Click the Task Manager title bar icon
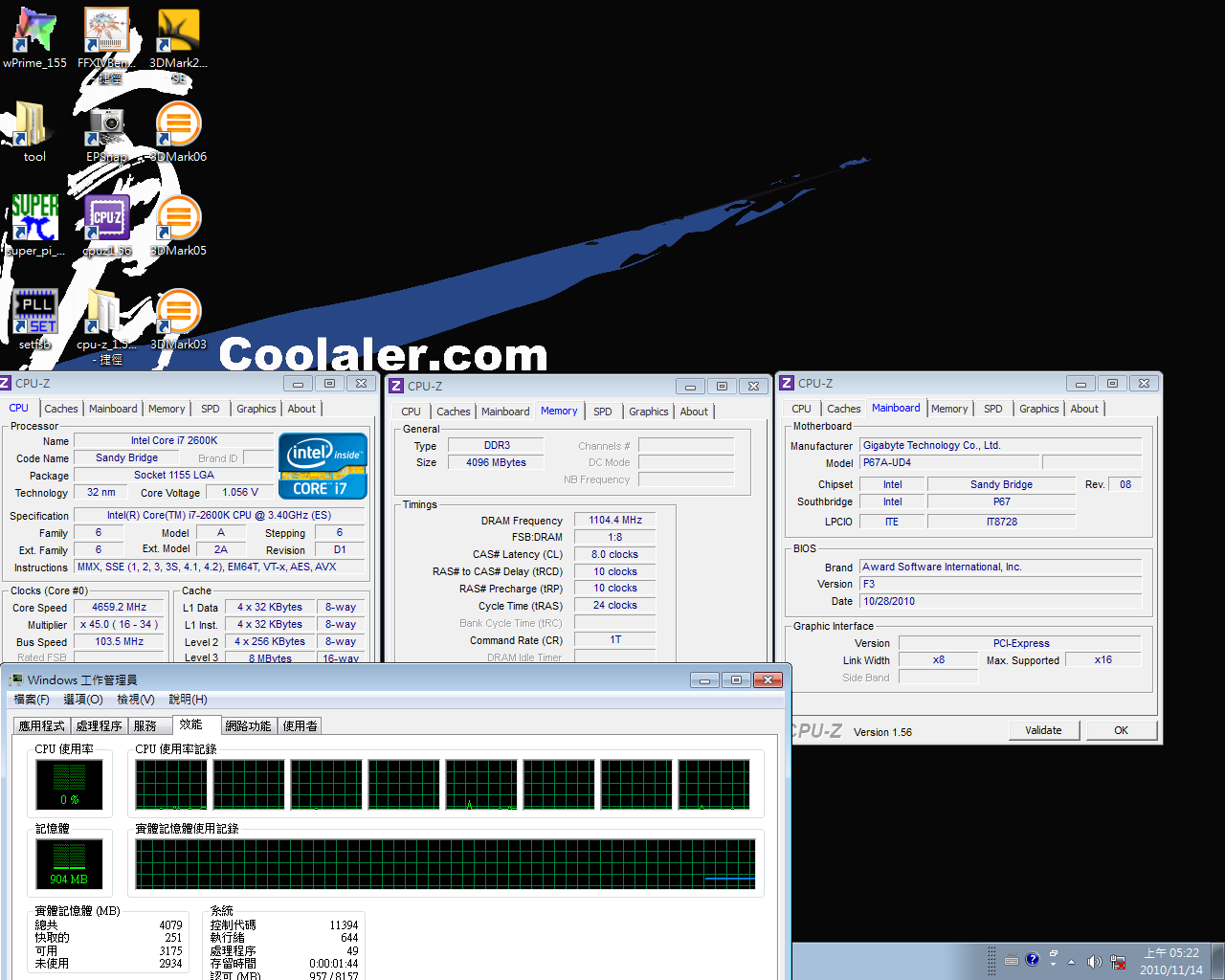 16,679
